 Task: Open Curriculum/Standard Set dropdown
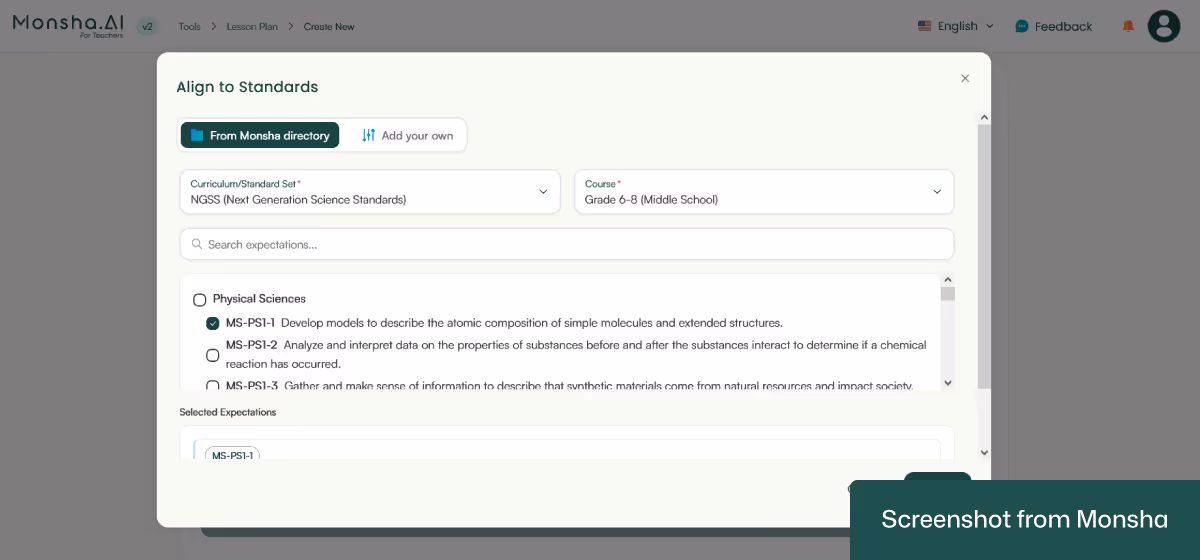[370, 191]
